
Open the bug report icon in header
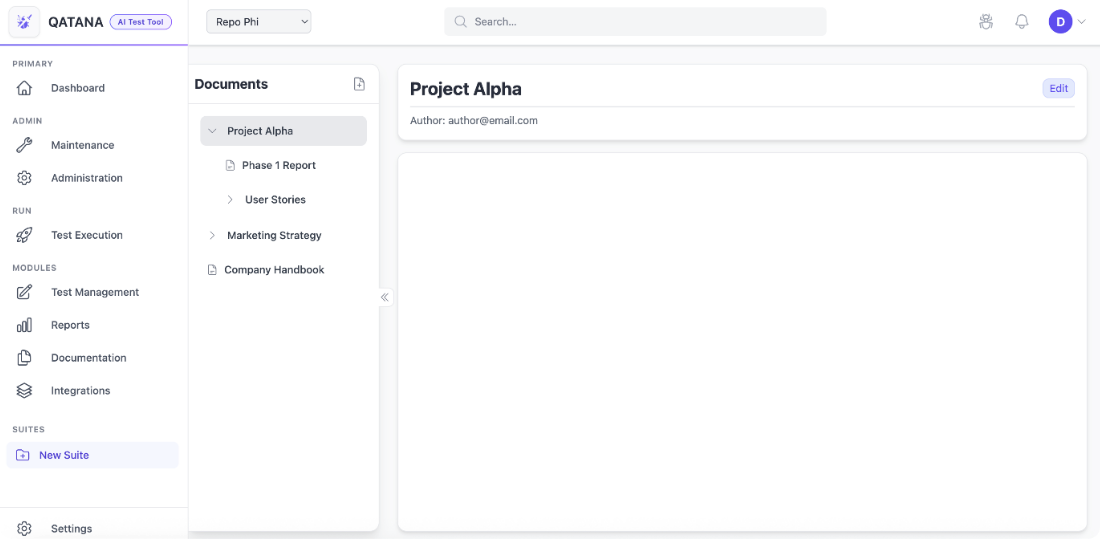pyautogui.click(x=986, y=22)
